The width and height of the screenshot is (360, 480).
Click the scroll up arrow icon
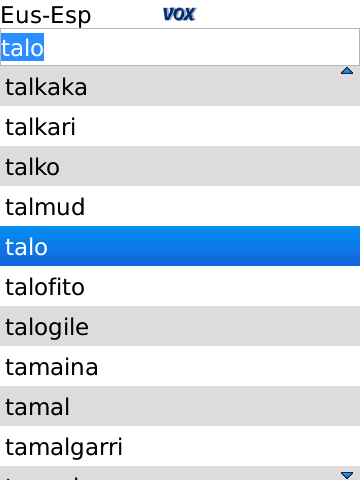coord(347,71)
